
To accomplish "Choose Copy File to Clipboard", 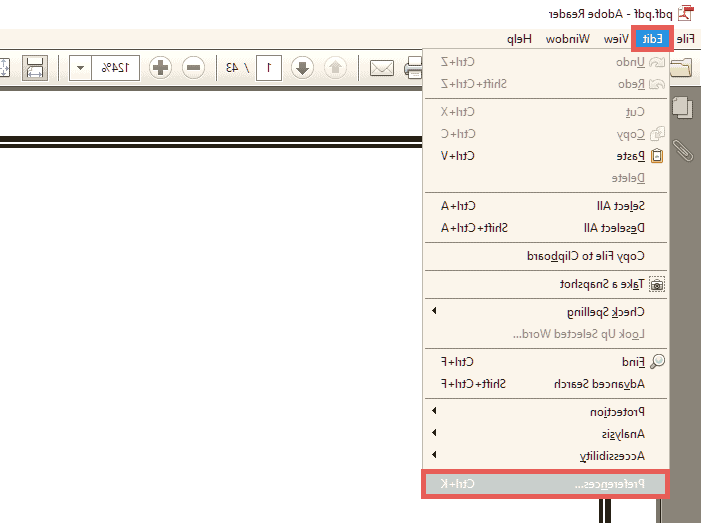I will (545, 256).
